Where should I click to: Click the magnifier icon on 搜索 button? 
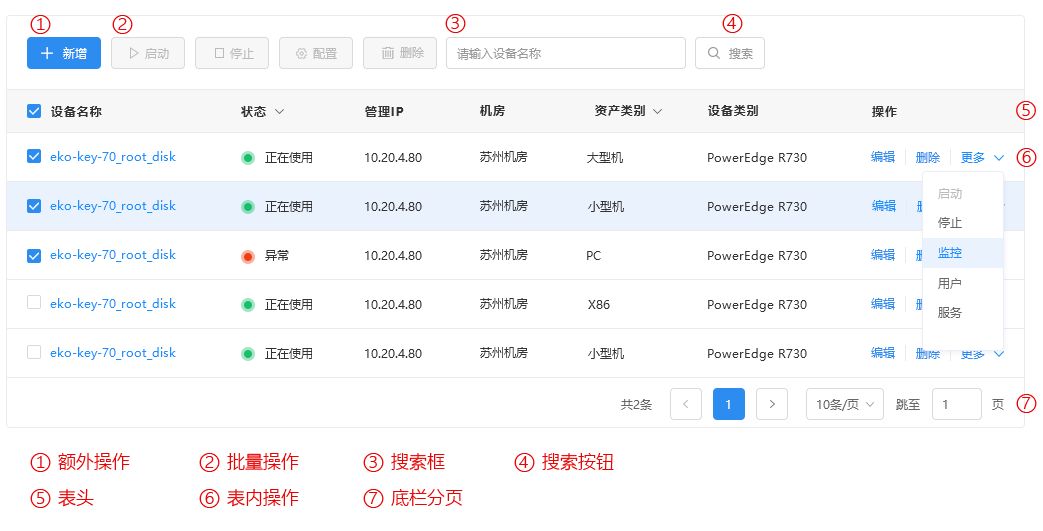coord(714,53)
